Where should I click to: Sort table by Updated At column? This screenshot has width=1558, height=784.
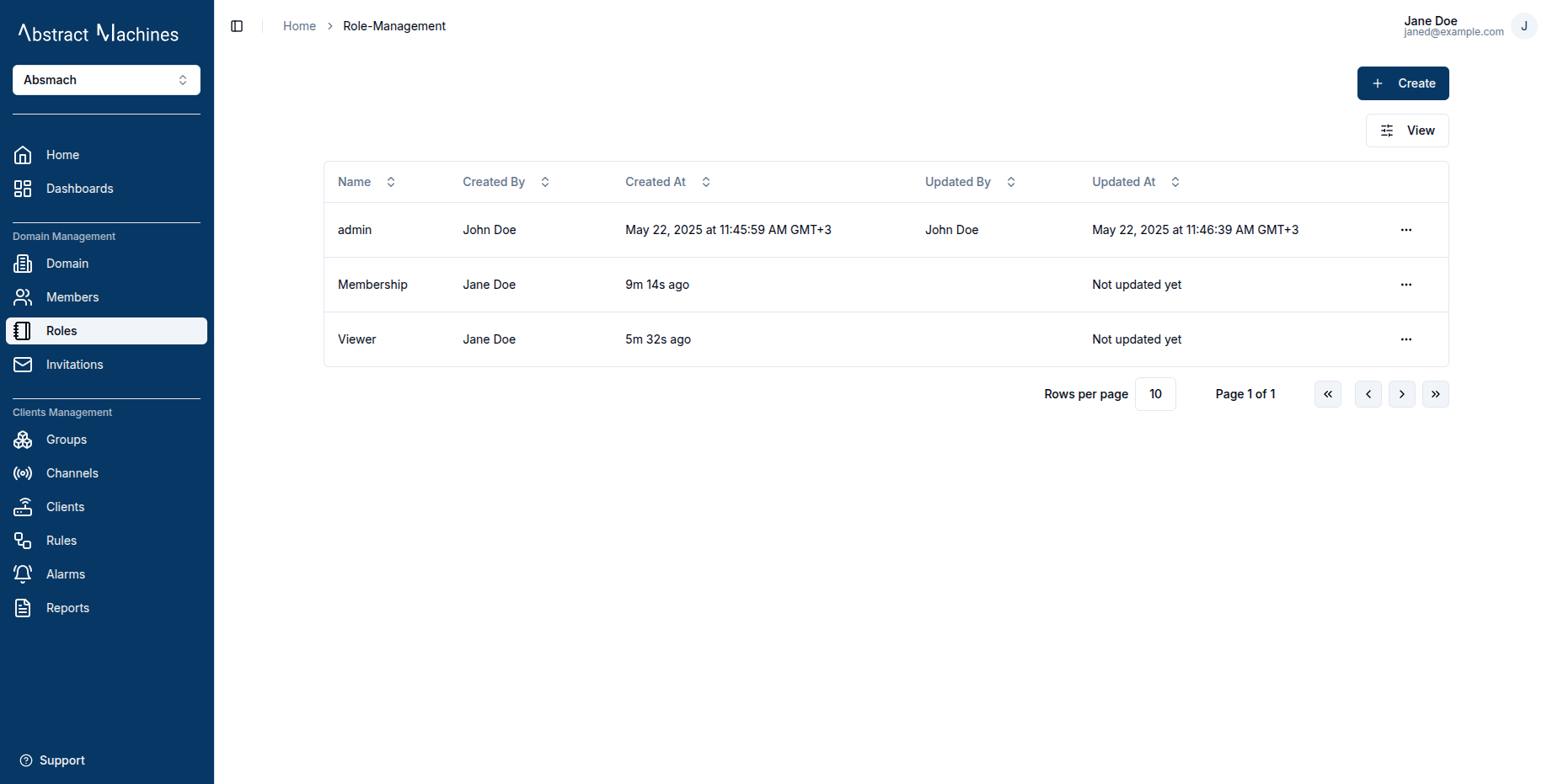coord(1136,182)
